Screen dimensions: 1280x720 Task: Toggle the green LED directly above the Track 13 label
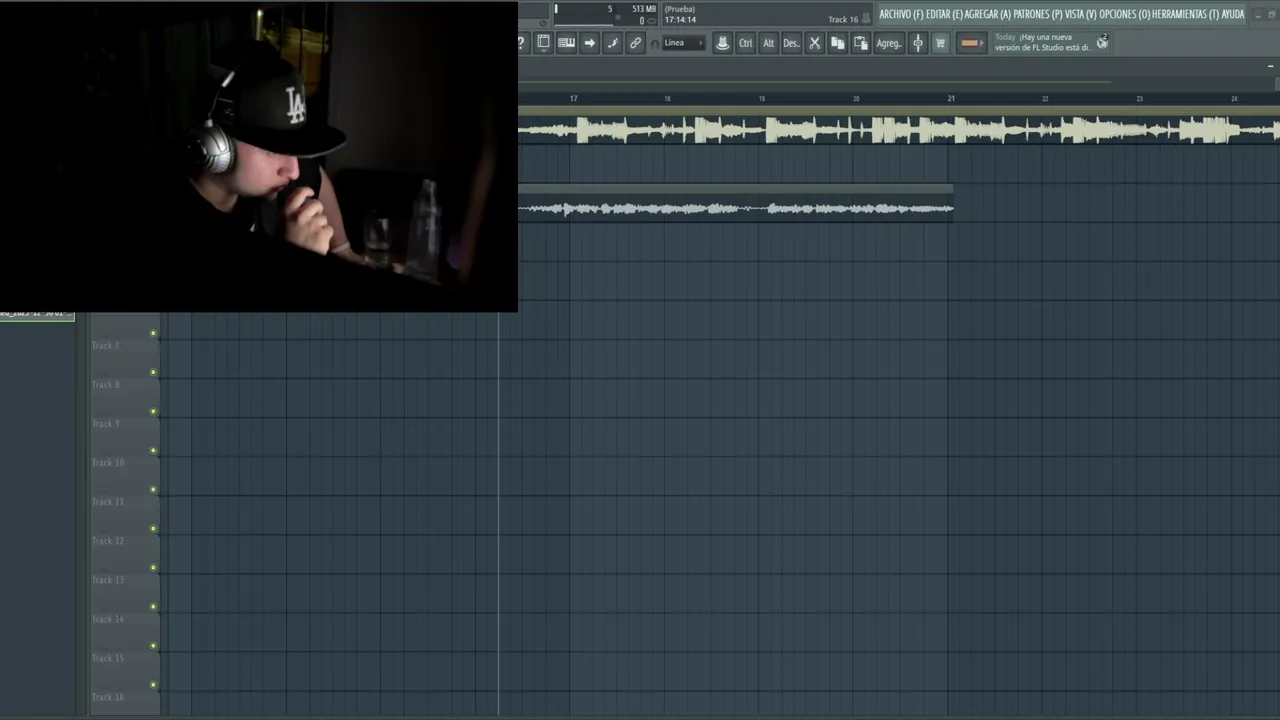pos(153,567)
